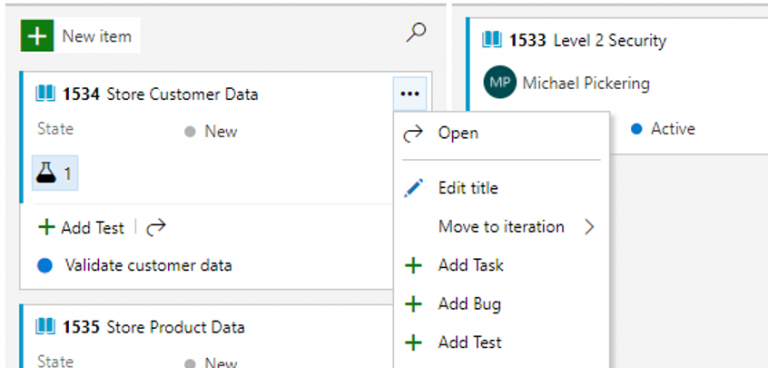
Task: Click the work item ID 1534
Action: click(81, 94)
